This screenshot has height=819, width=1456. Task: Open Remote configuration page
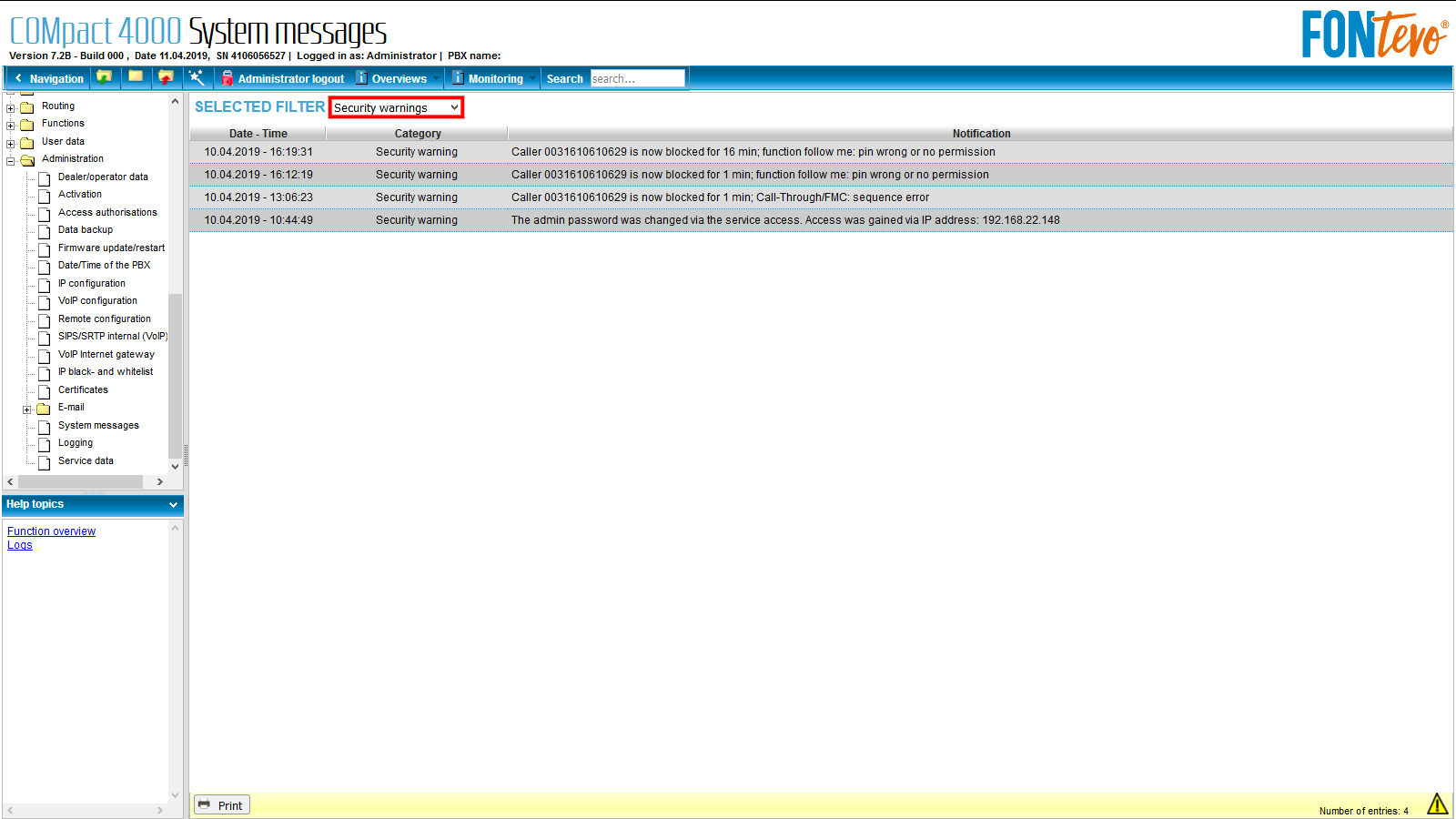[x=105, y=319]
